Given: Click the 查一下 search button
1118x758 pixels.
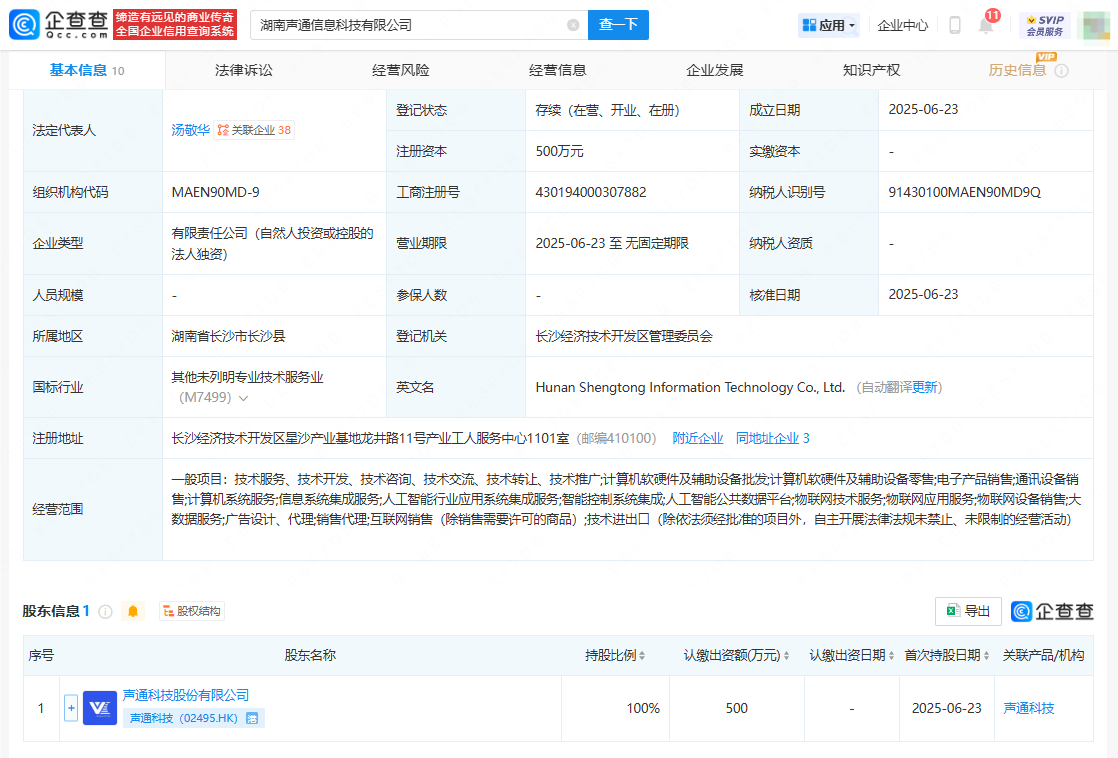Looking at the screenshot, I should pyautogui.click(x=618, y=25).
